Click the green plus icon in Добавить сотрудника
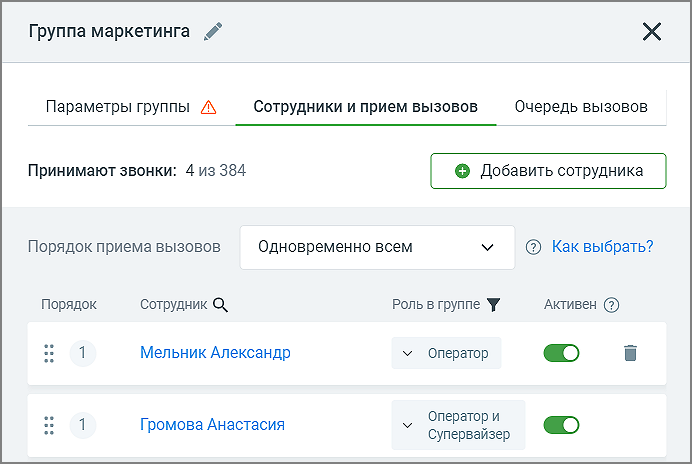Viewport: 692px width, 464px height. tap(462, 171)
